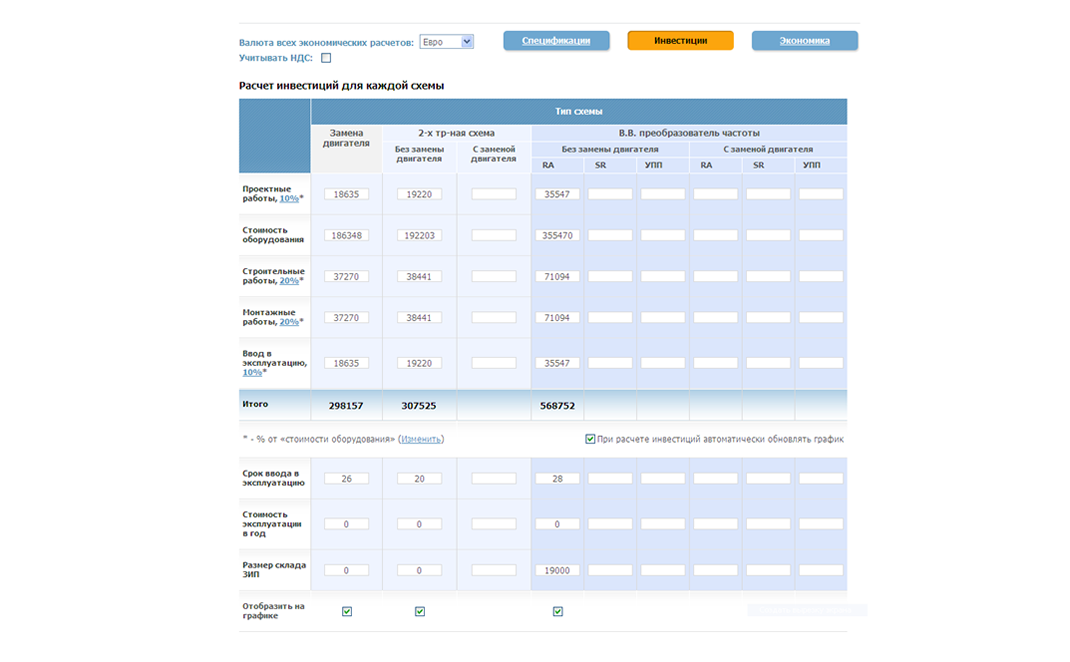Image resolution: width=1070 pixels, height=662 pixels.
Task: Focus the Срок ввода field showing 28
Action: point(557,478)
